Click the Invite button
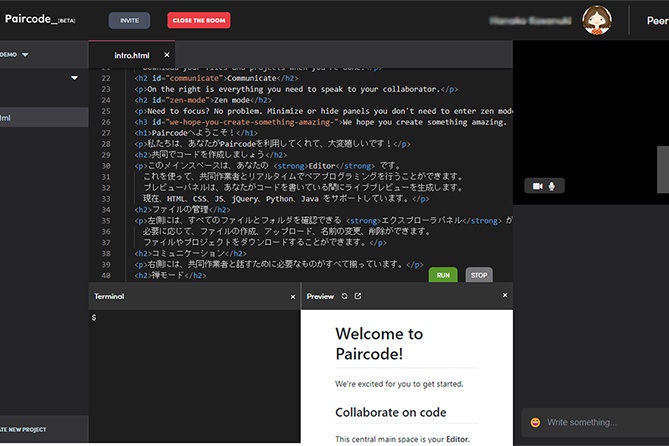The image size is (669, 446). pos(130,20)
